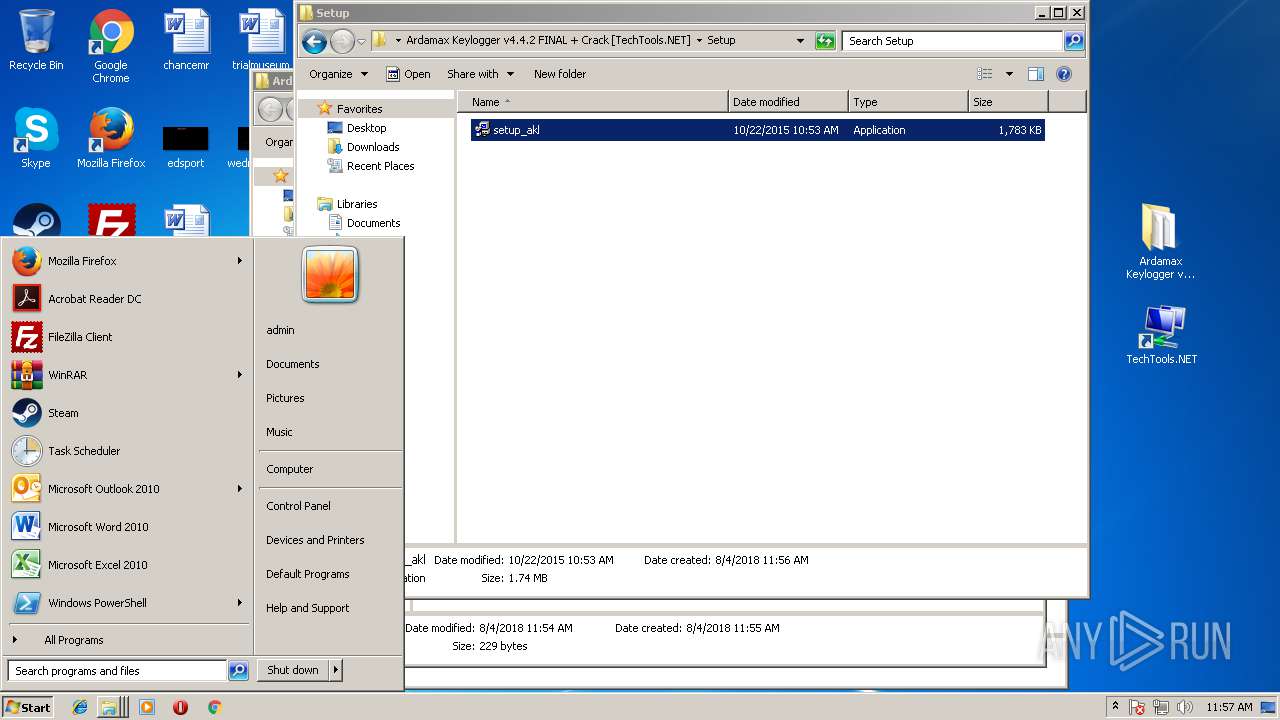
Task: Open the Skype desktop shortcut
Action: 36,138
